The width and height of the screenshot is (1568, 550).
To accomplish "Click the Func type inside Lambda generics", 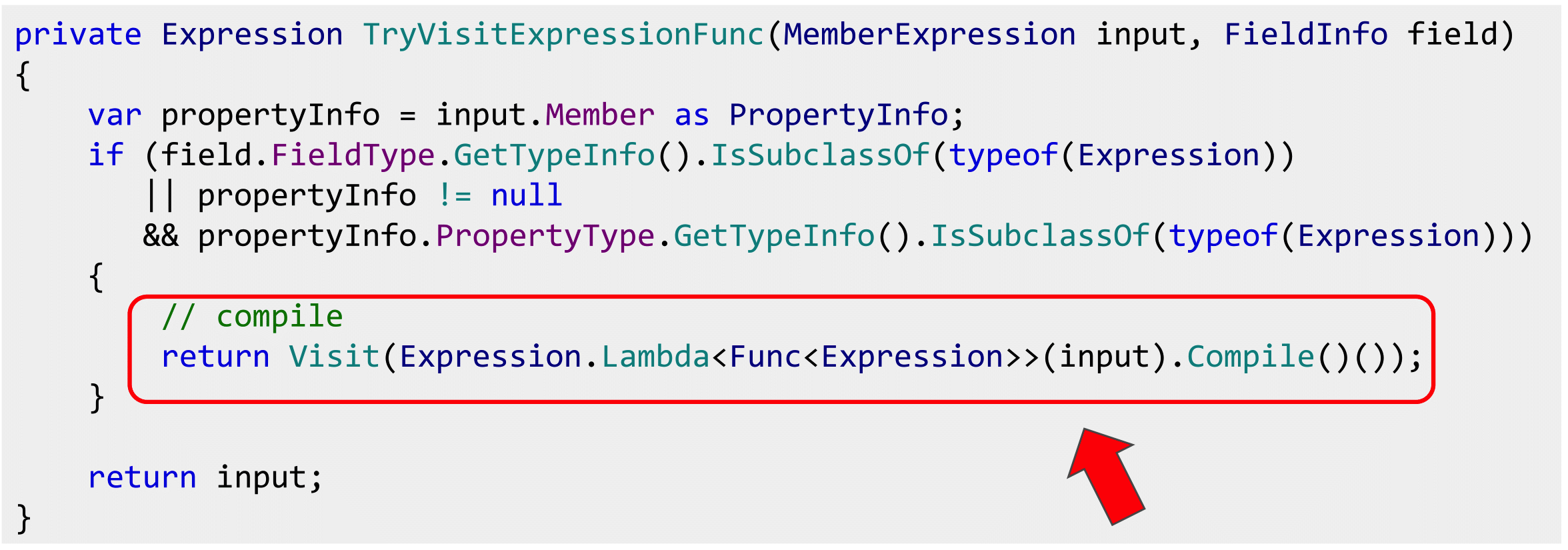I will click(765, 357).
